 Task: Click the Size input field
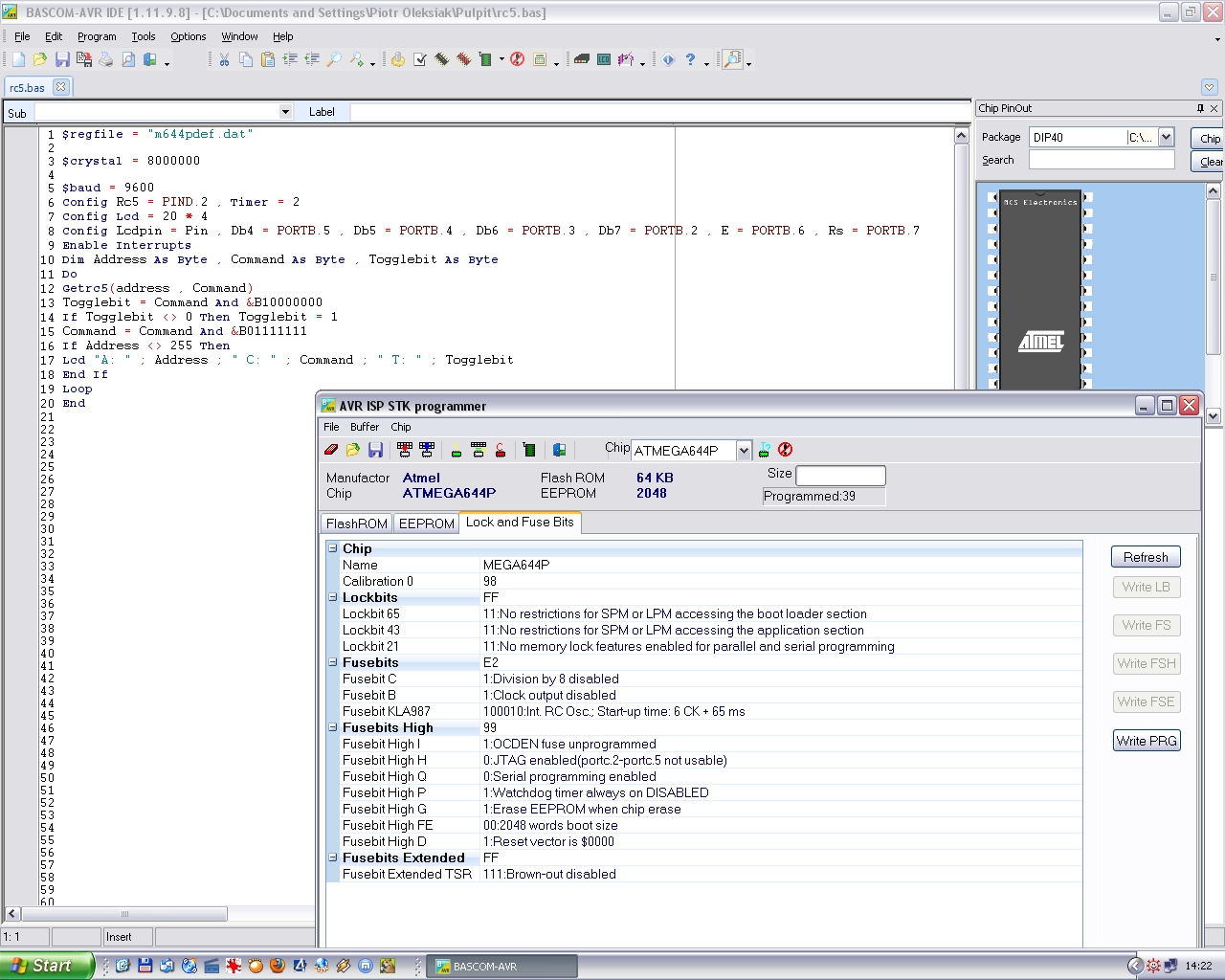click(840, 475)
